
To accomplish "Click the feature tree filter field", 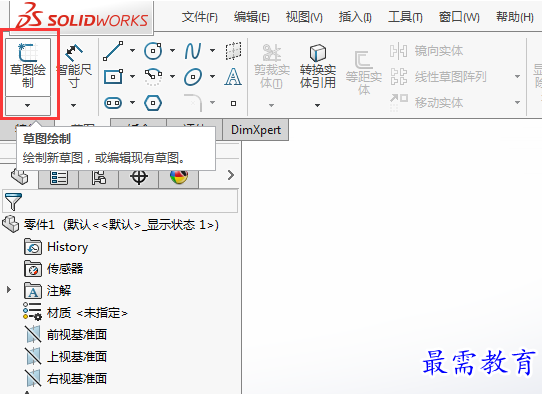I will pos(120,201).
